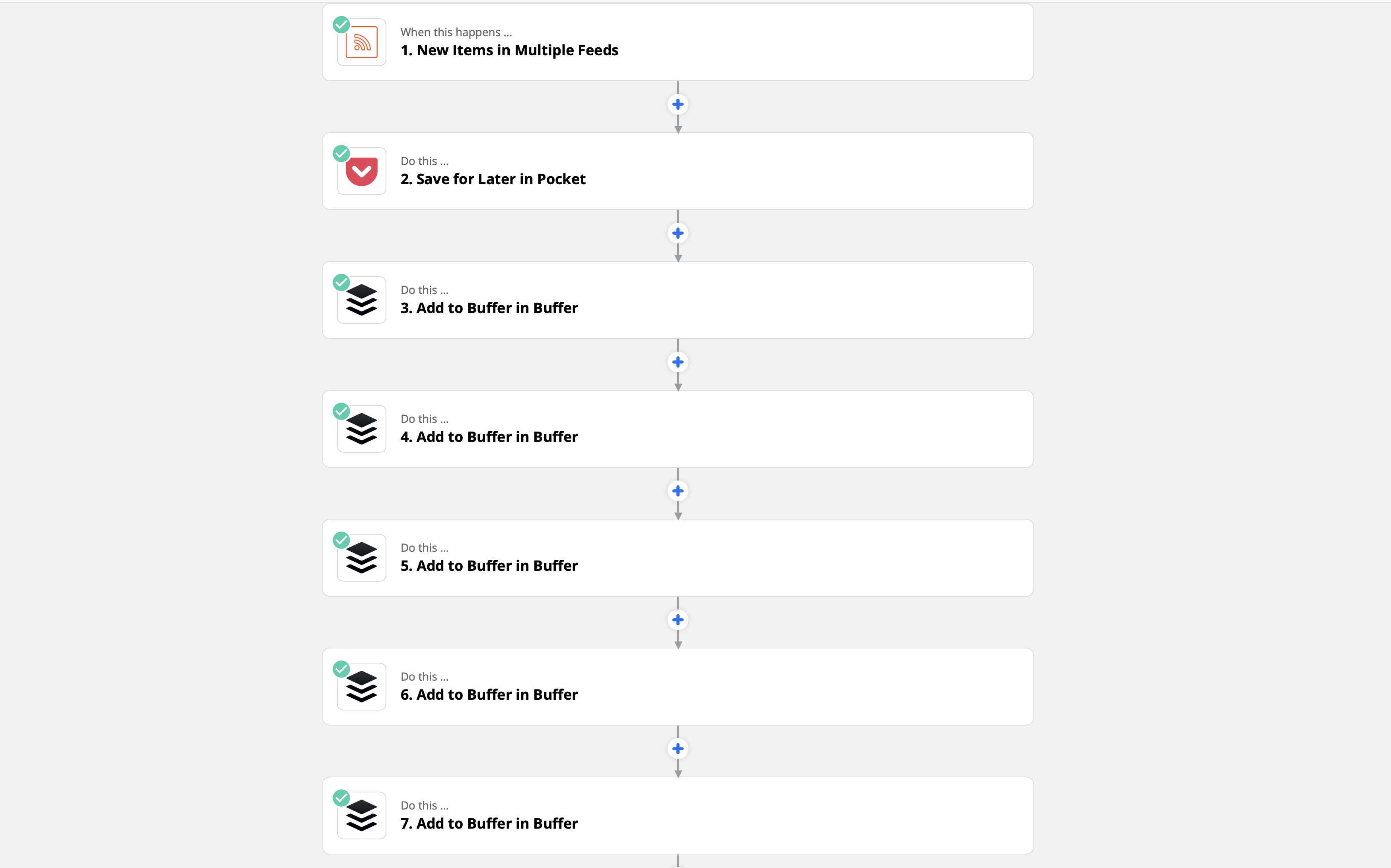Click the RSS feed icon in step 1

coord(362,43)
